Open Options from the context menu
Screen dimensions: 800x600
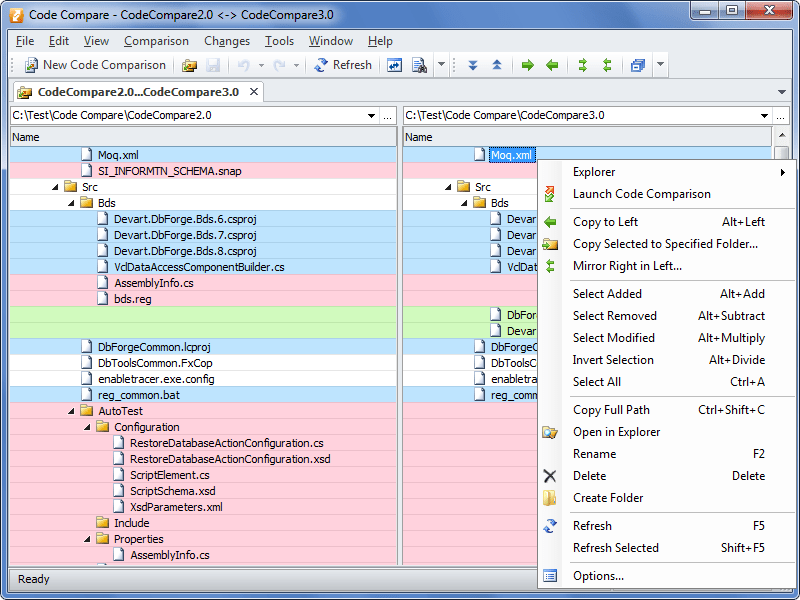coord(668,576)
